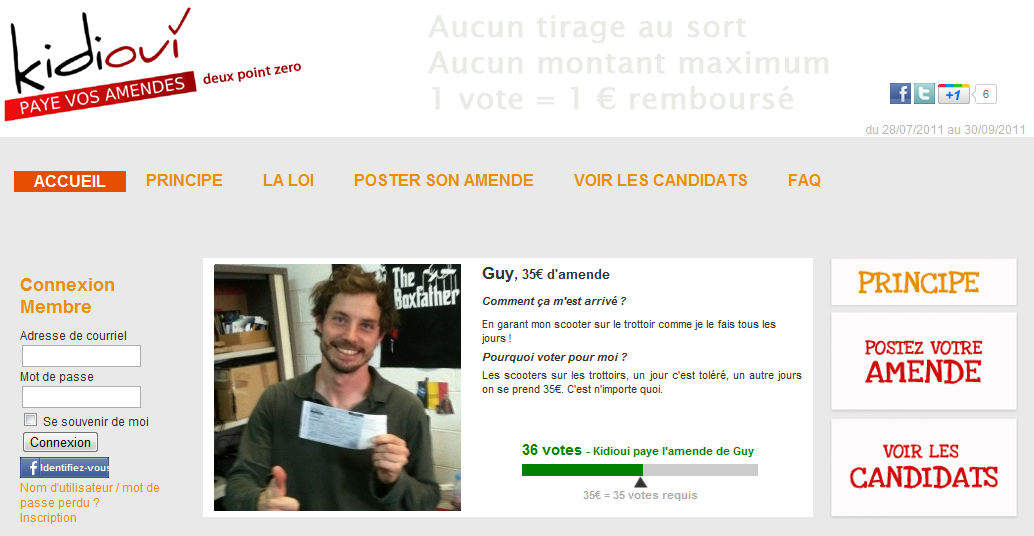
Task: Click the green votes progress bar
Action: 640,470
